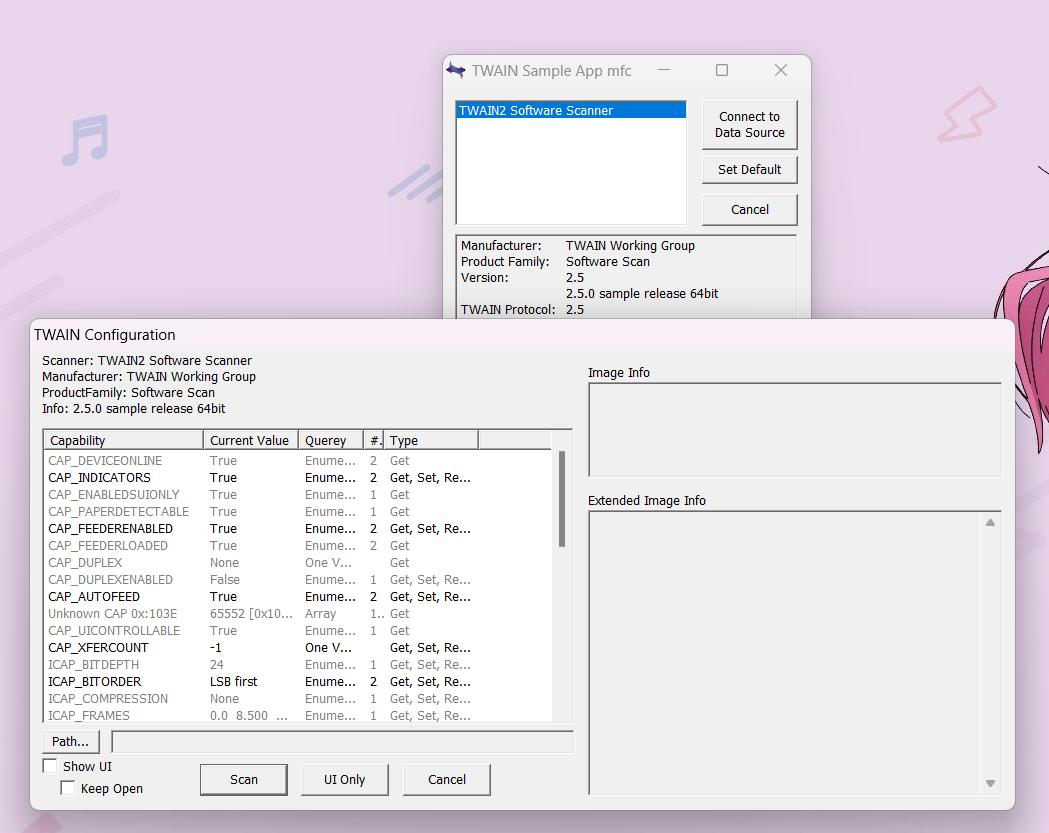Click the Type column header
Viewport: 1049px width, 833px height.
click(431, 440)
